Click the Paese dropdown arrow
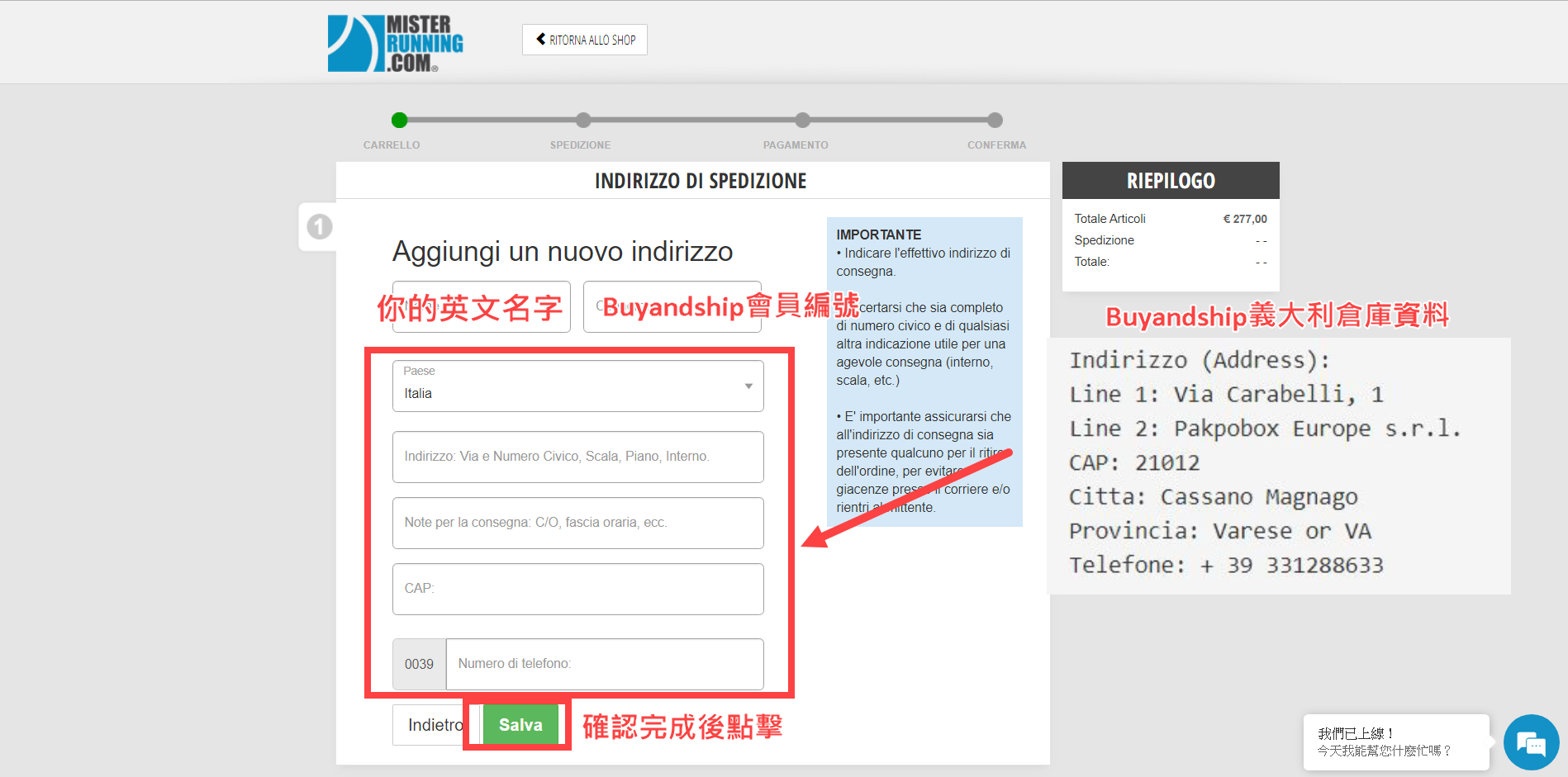This screenshot has width=1568, height=777. [748, 386]
